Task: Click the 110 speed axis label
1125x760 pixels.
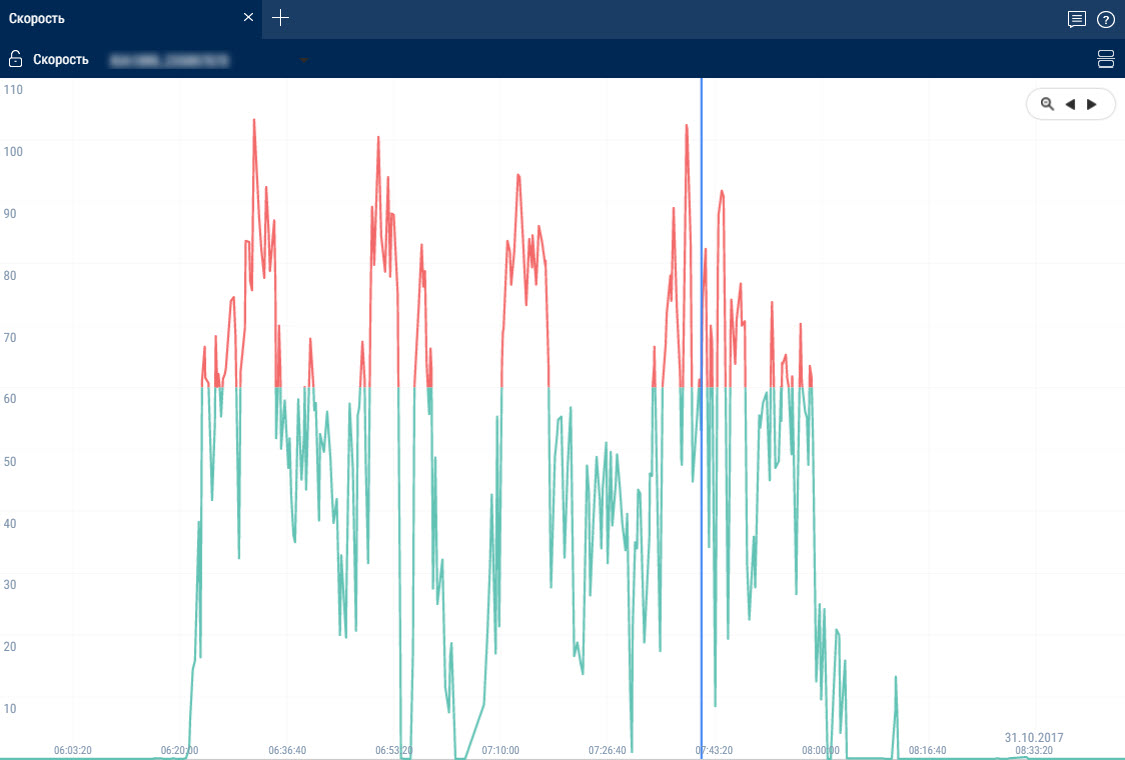Action: click(x=13, y=90)
